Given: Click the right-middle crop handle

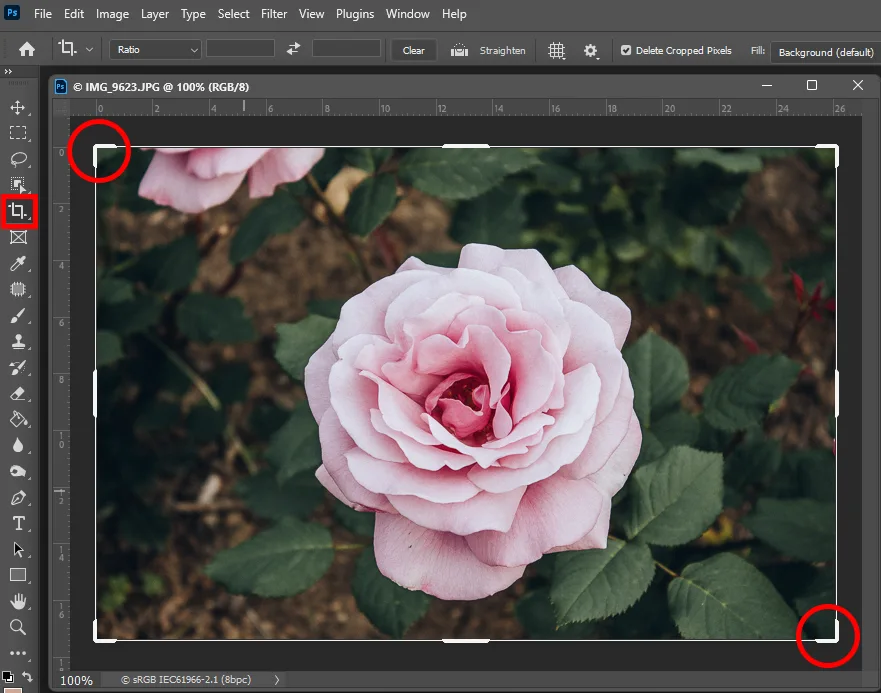Looking at the screenshot, I should tap(837, 393).
